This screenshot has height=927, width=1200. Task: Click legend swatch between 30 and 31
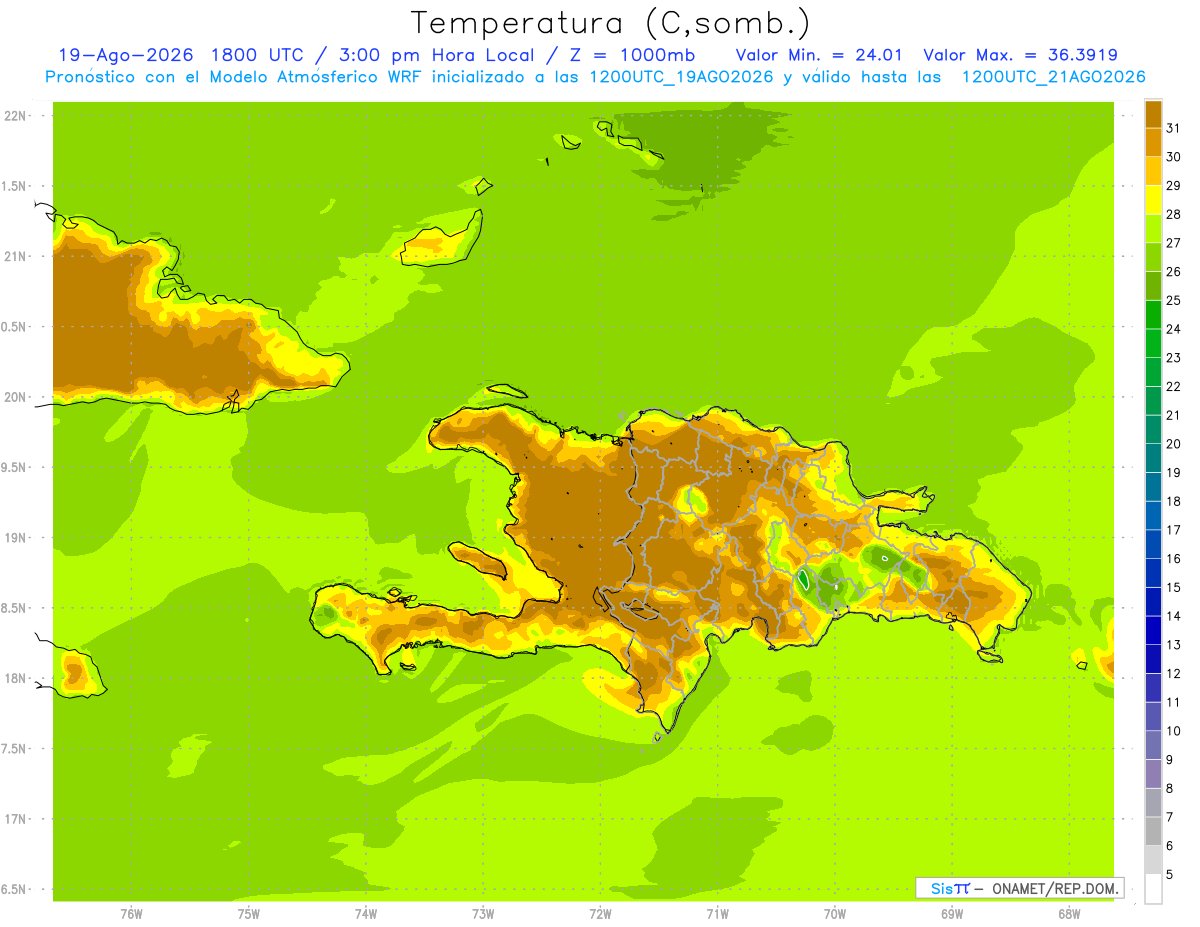1153,142
